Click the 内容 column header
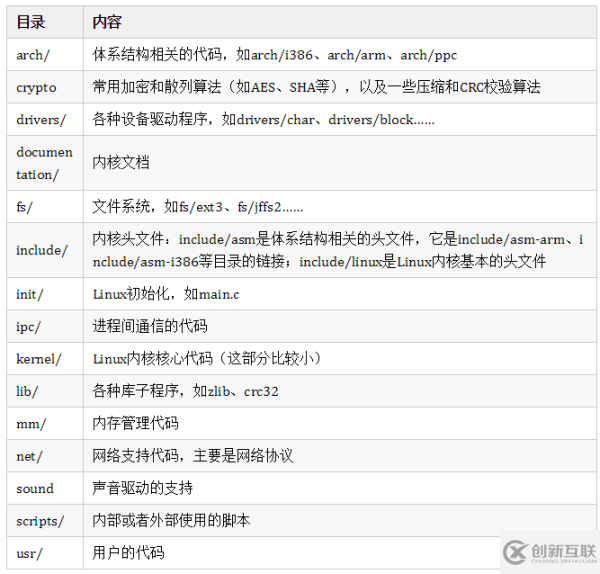 (340, 22)
